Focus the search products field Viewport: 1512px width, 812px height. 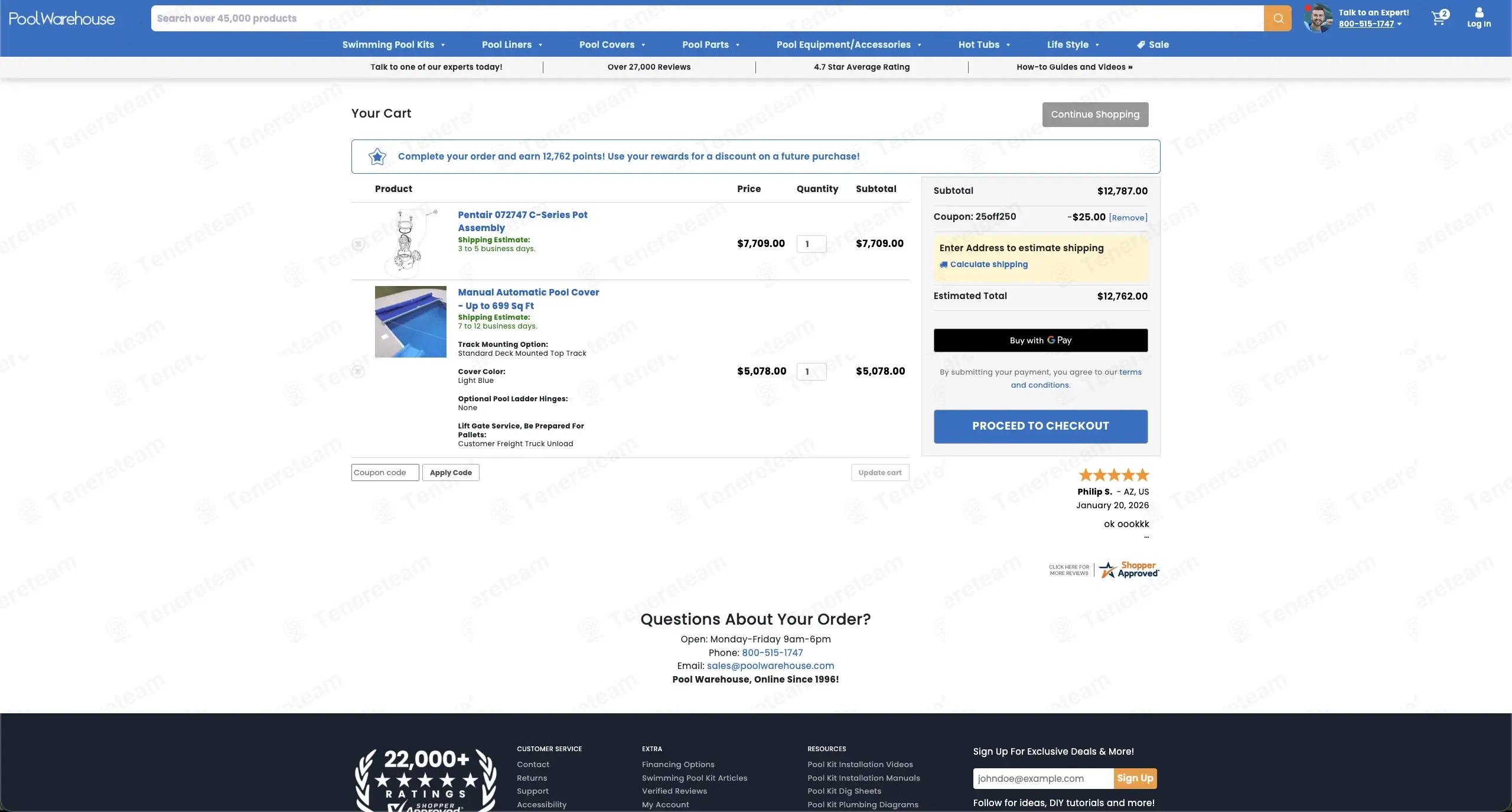[707, 18]
